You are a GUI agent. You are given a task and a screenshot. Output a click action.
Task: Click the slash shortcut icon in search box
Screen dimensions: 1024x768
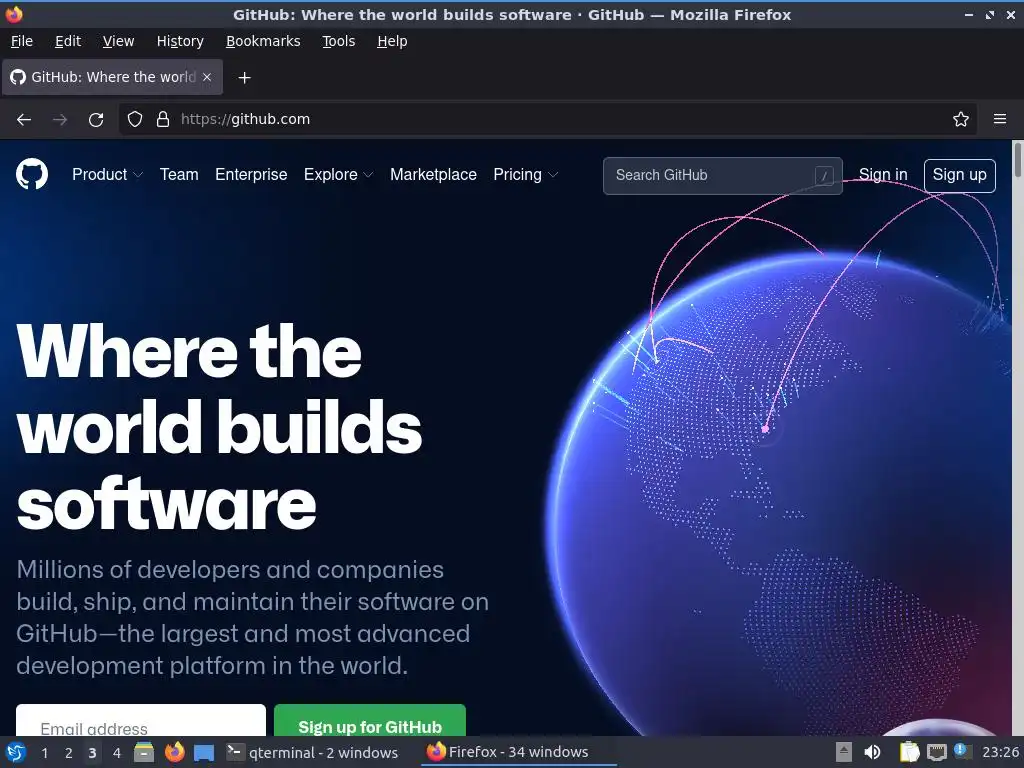(824, 176)
